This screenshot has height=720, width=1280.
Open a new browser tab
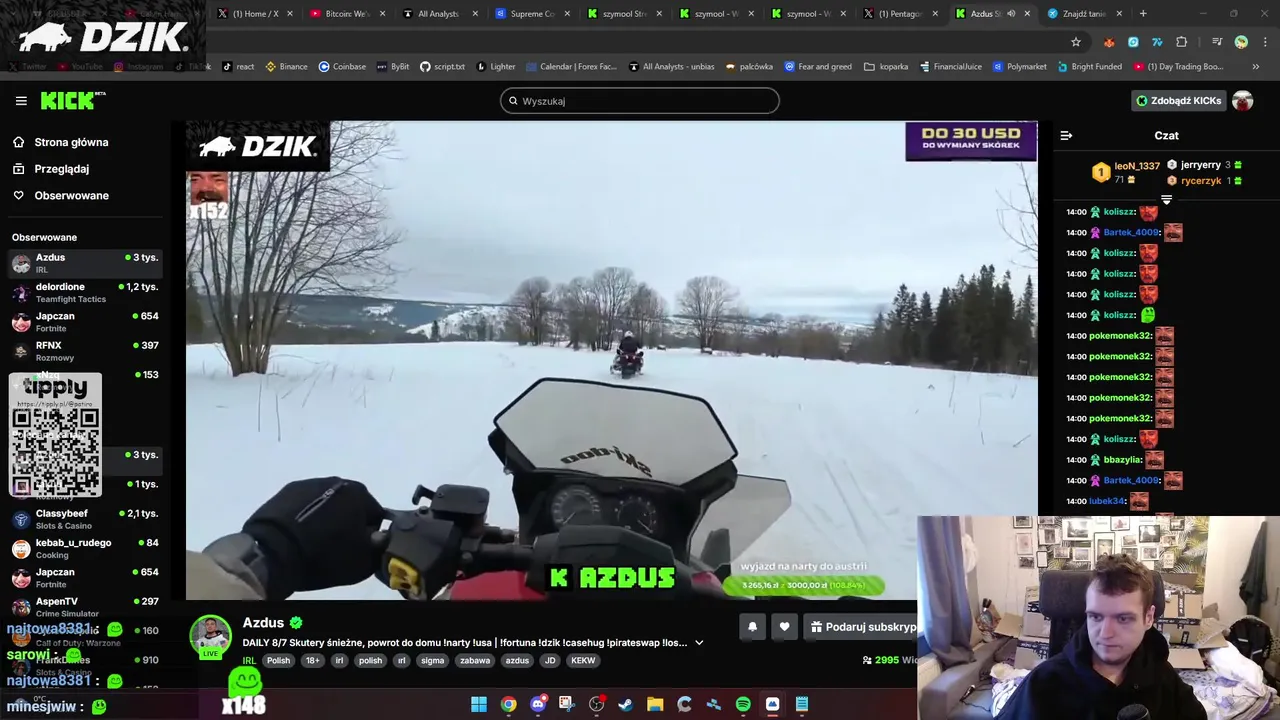[x=1143, y=14]
